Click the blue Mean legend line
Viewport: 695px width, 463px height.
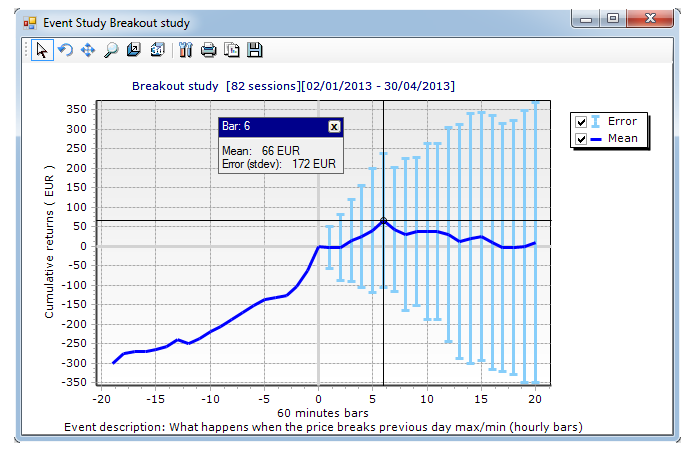pos(597,139)
